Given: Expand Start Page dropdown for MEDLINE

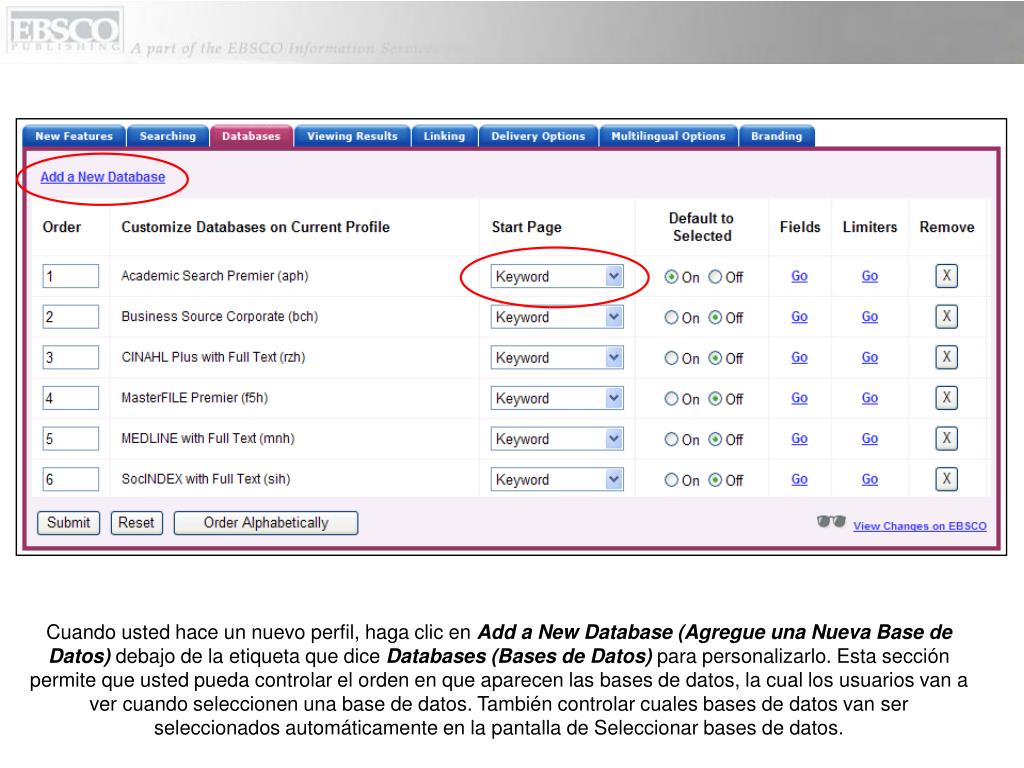Looking at the screenshot, I should 557,438.
